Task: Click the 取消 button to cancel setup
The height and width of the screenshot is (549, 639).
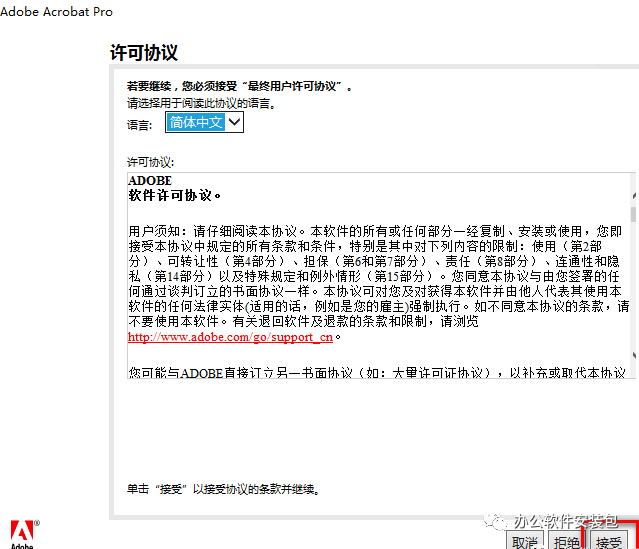Action: (x=525, y=541)
